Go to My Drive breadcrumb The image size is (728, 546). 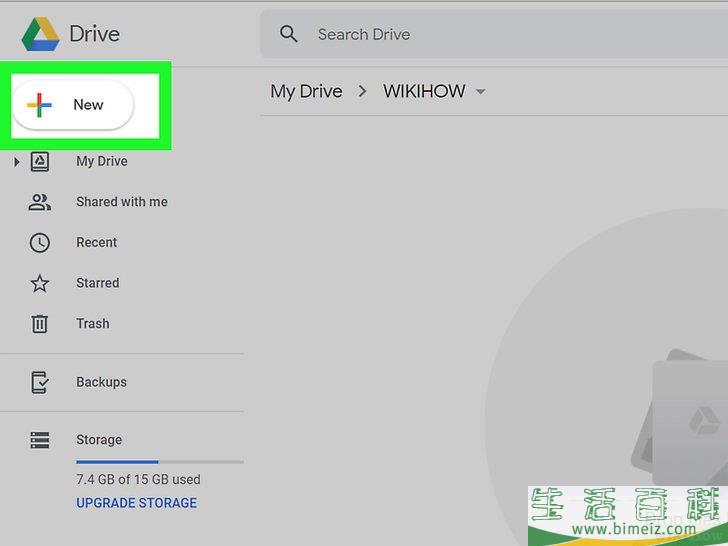pos(306,91)
